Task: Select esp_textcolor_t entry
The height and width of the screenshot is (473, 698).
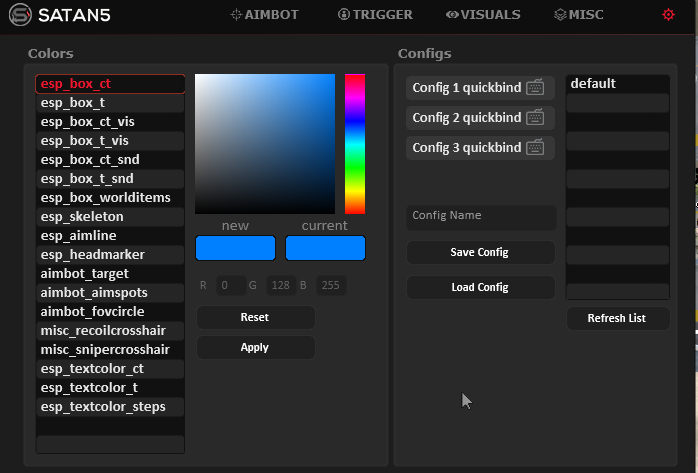Action: coord(110,388)
